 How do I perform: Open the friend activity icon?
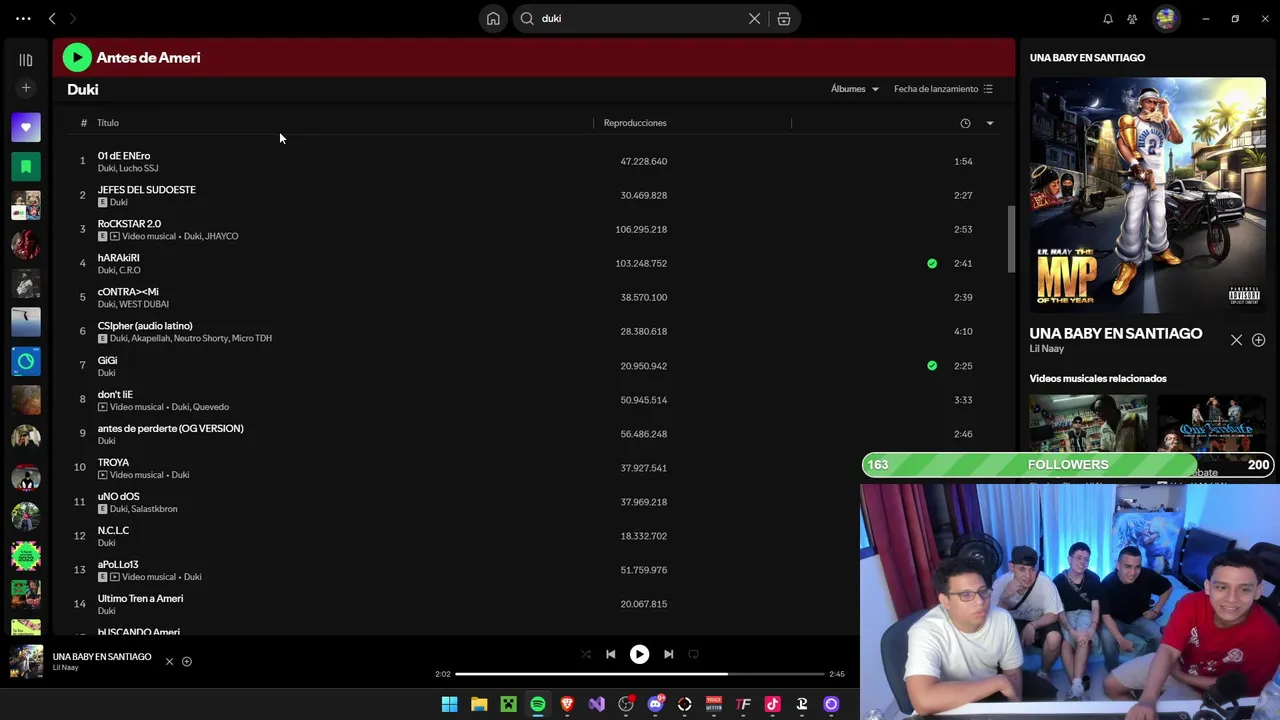pyautogui.click(x=1132, y=18)
